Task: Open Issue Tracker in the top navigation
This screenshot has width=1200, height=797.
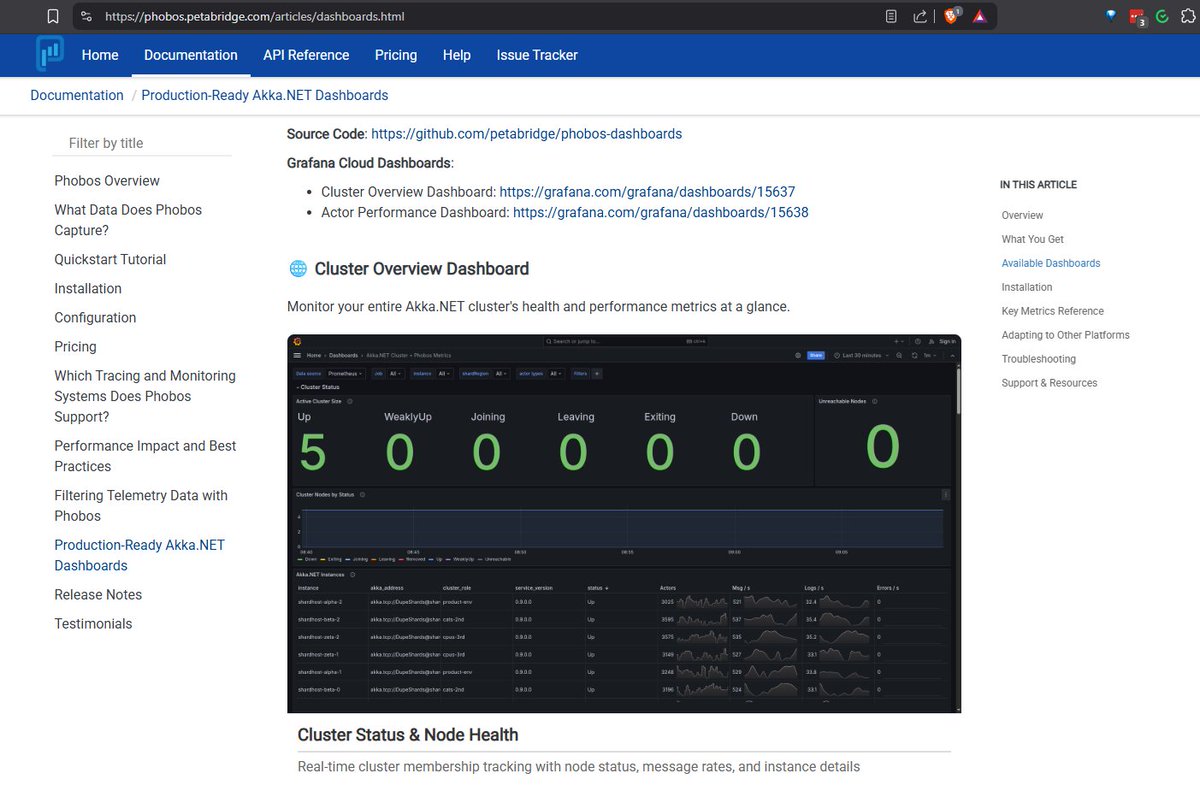Action: click(537, 55)
